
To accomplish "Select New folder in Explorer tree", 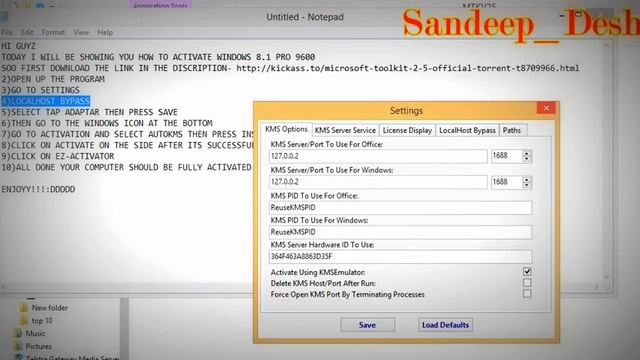I will (x=50, y=308).
